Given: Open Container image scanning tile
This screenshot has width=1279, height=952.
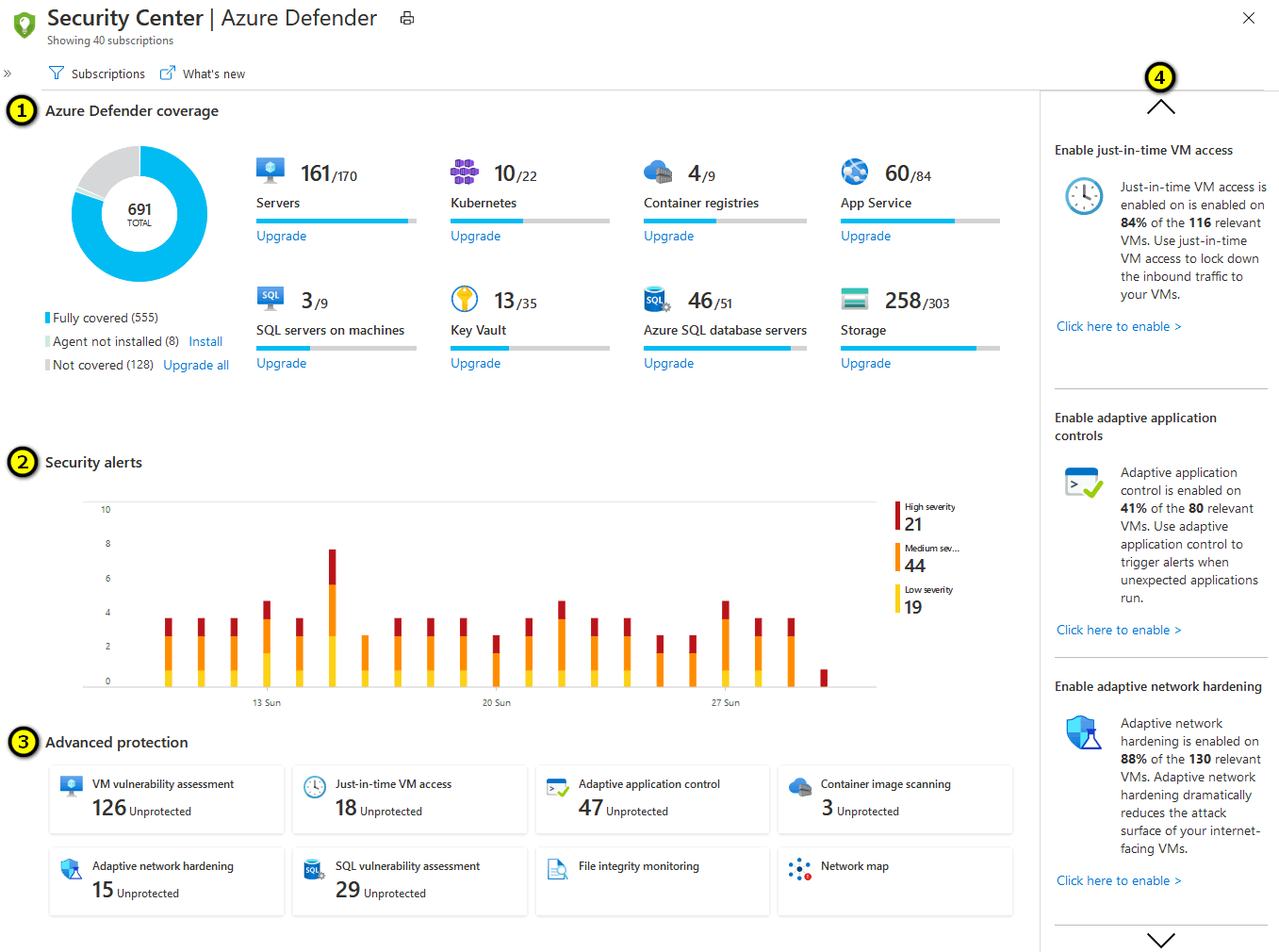Looking at the screenshot, I should [x=895, y=799].
